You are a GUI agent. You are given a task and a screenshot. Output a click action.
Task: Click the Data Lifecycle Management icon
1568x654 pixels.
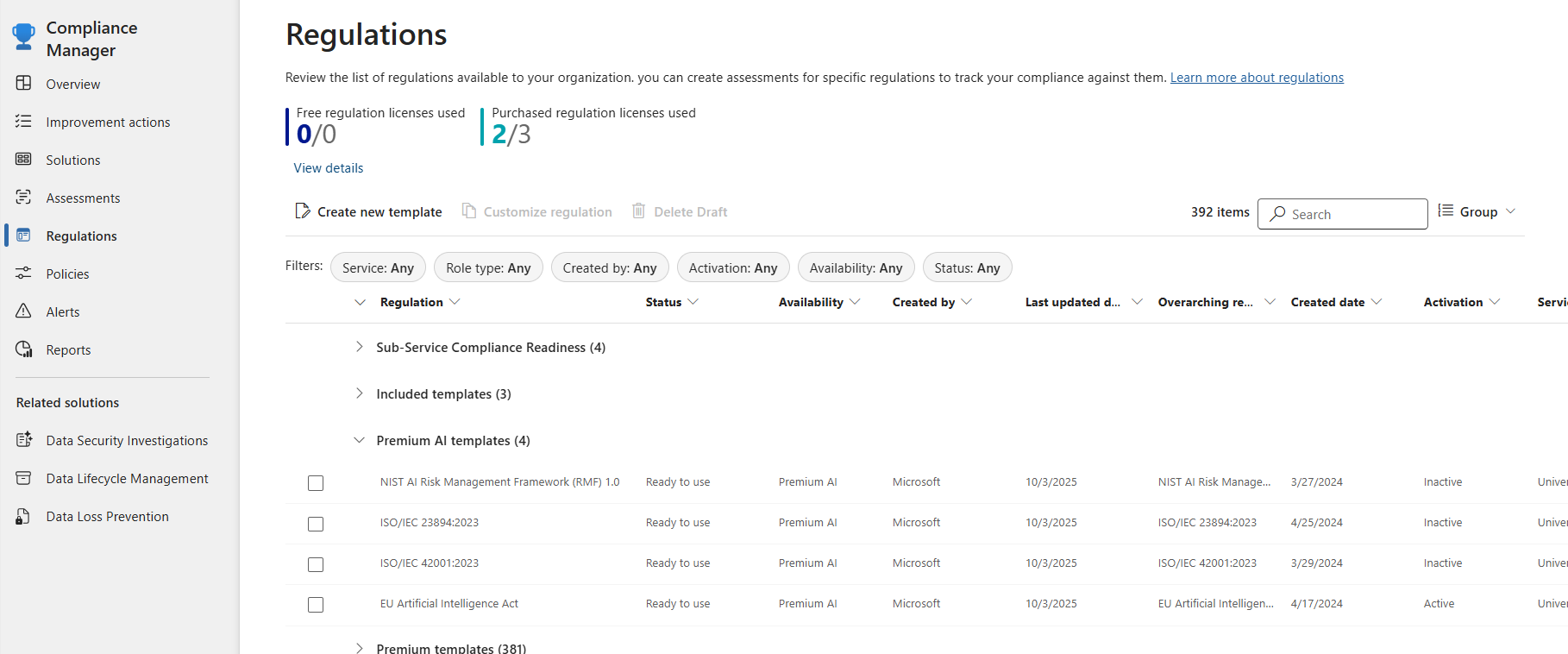(23, 478)
